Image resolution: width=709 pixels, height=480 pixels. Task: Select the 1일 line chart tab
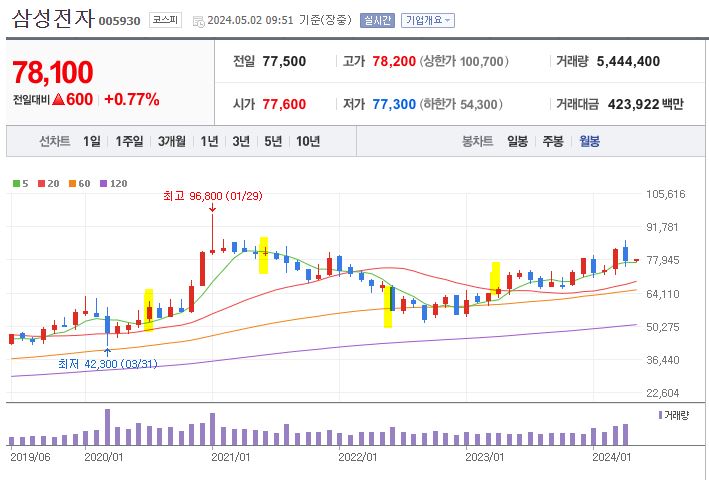[x=92, y=141]
